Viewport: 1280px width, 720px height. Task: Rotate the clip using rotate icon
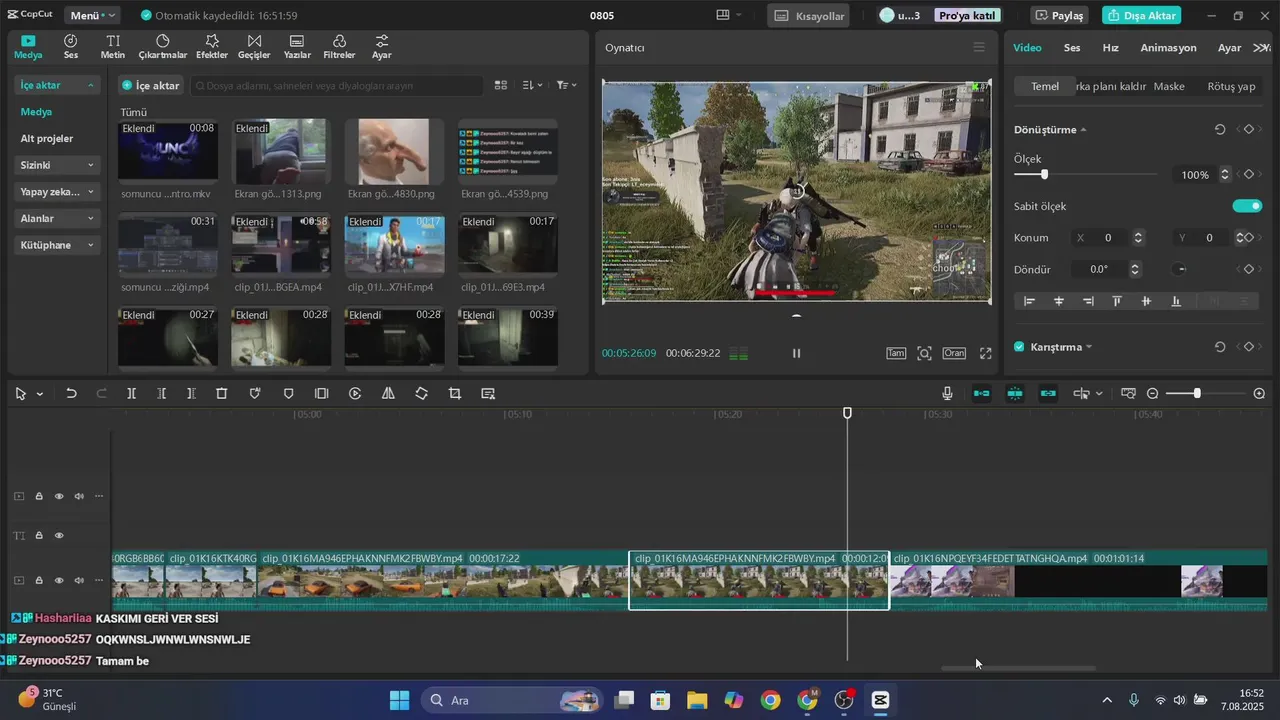pyautogui.click(x=421, y=394)
